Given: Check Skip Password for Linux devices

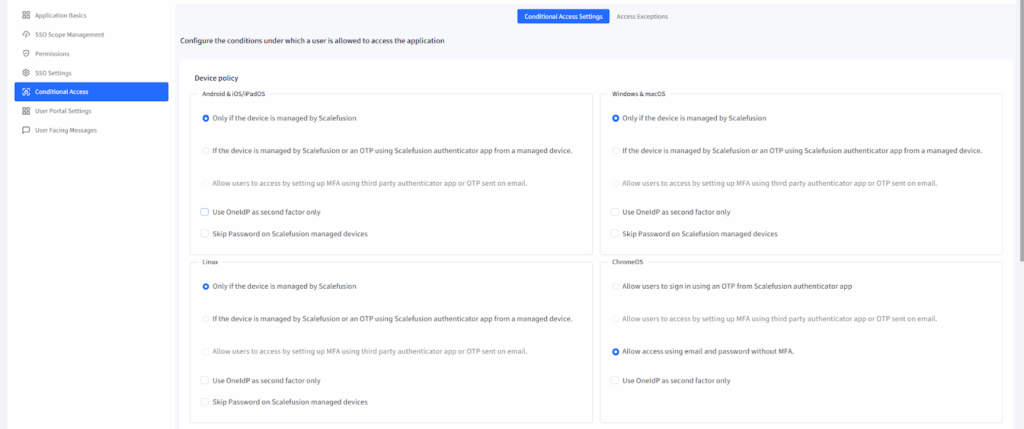Looking at the screenshot, I should [x=205, y=401].
